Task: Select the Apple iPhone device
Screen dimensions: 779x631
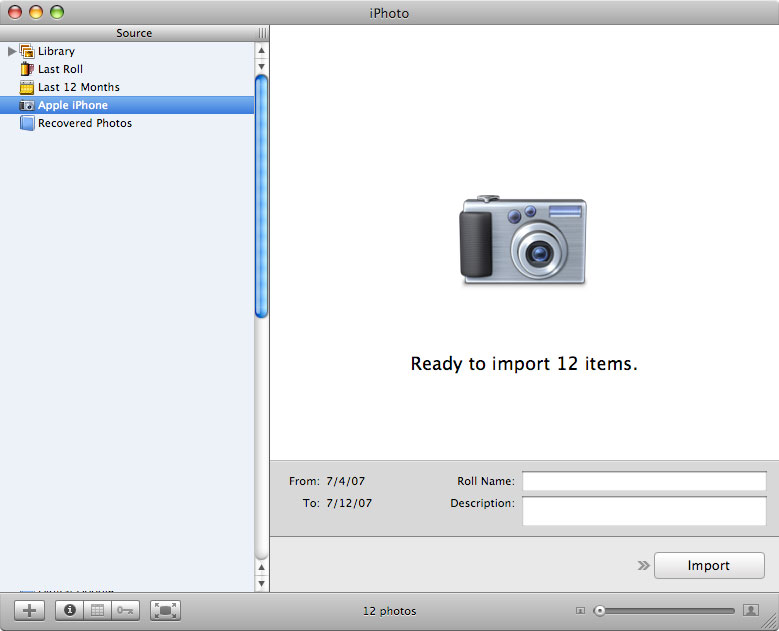Action: click(127, 105)
